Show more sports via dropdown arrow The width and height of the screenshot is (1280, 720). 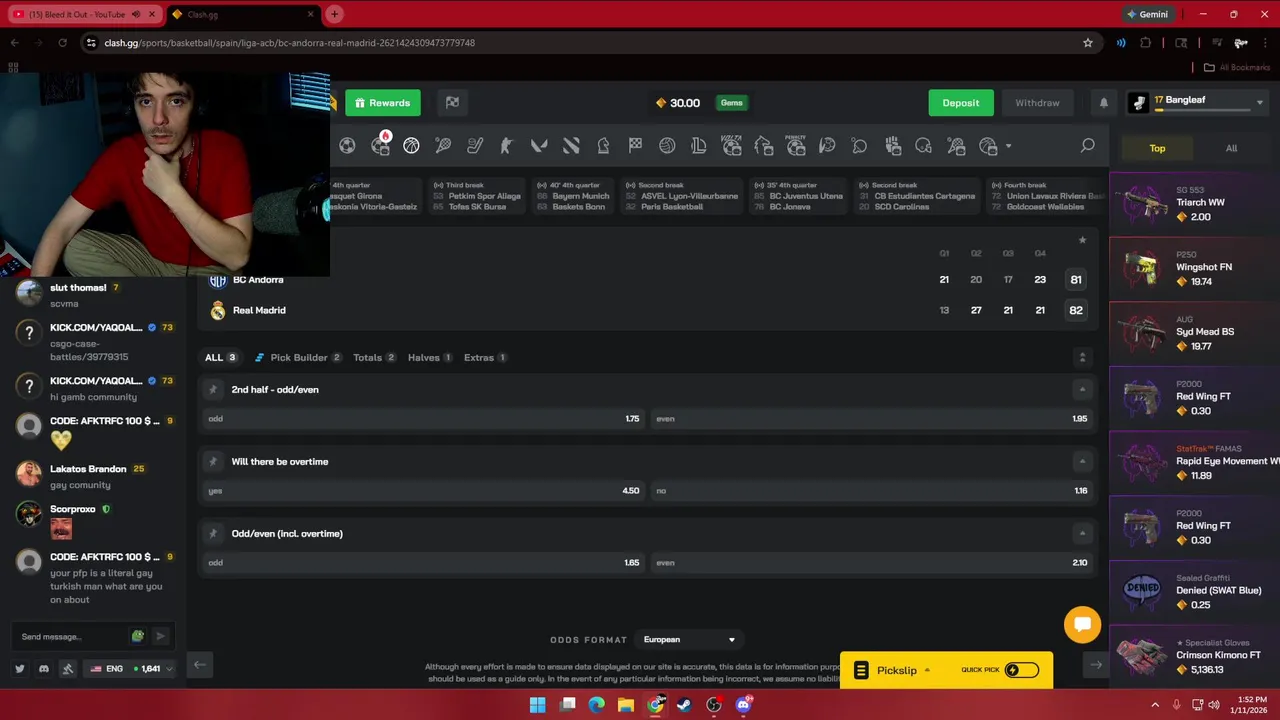click(1008, 146)
